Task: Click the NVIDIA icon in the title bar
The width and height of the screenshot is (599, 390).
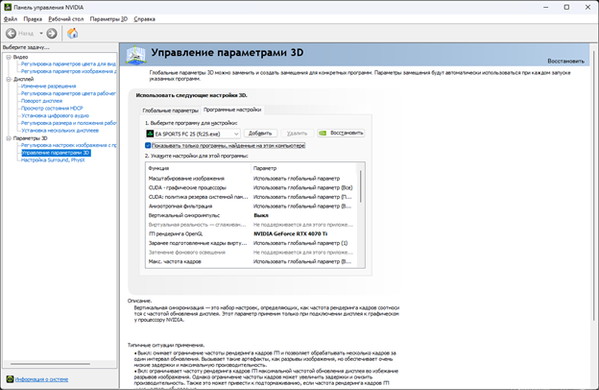Action: [x=8, y=7]
